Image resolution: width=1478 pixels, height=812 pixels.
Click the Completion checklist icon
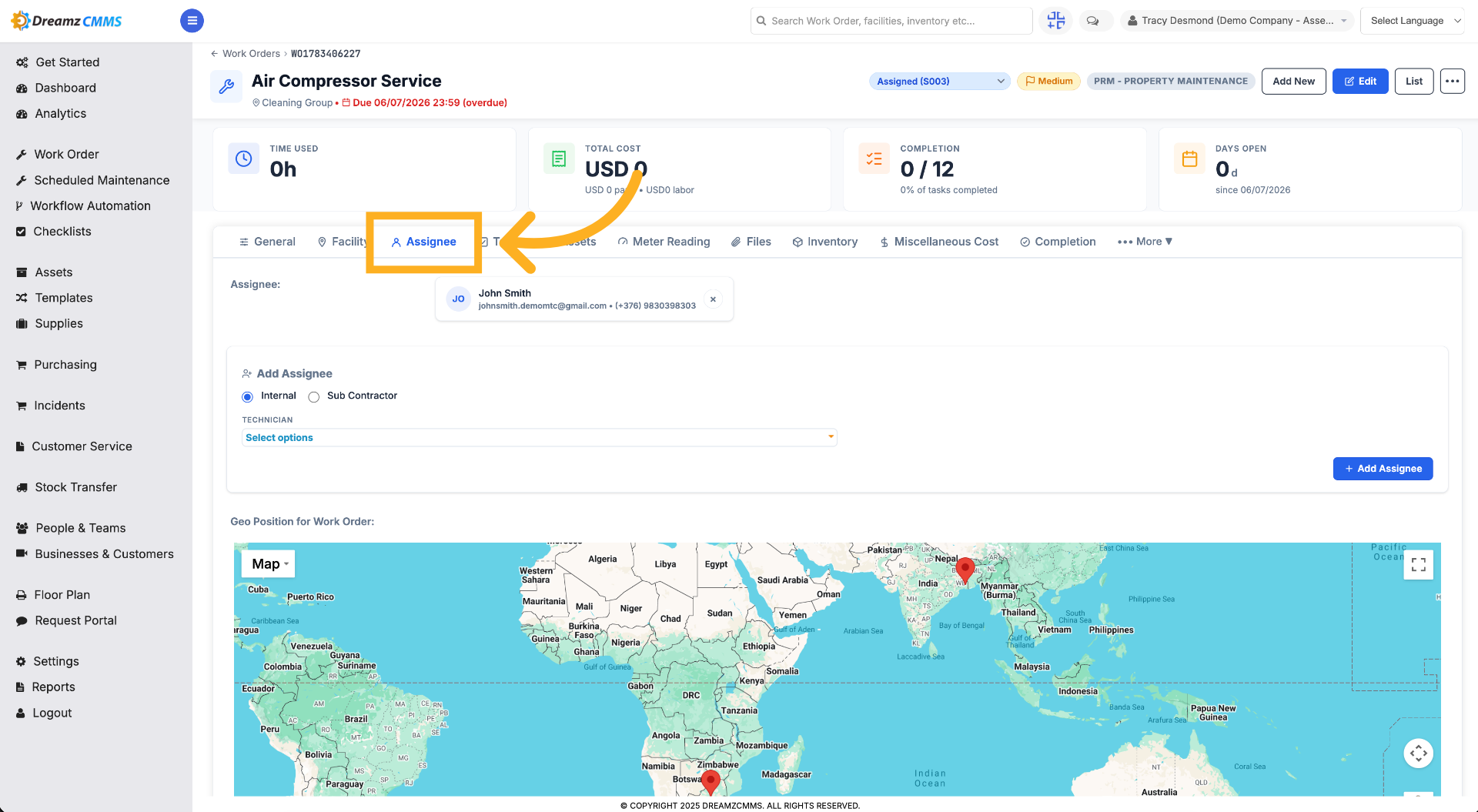click(x=874, y=159)
